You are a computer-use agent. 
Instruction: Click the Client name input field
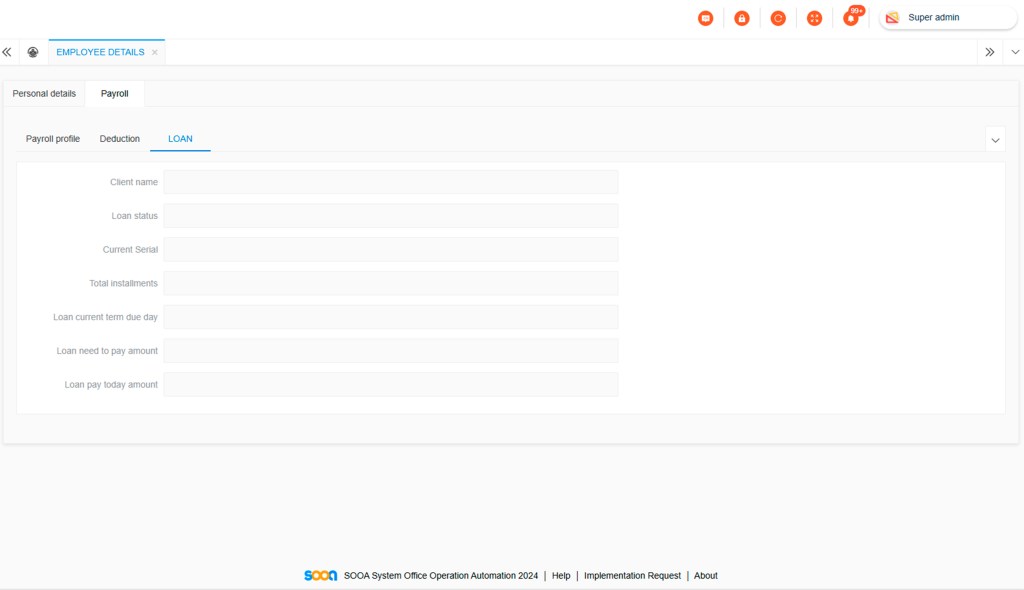tap(390, 182)
